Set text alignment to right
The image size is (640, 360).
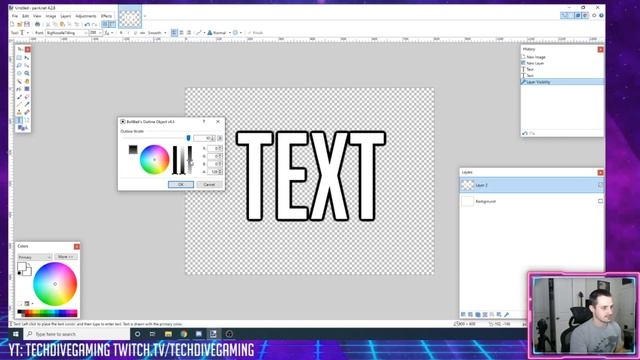[x=189, y=33]
